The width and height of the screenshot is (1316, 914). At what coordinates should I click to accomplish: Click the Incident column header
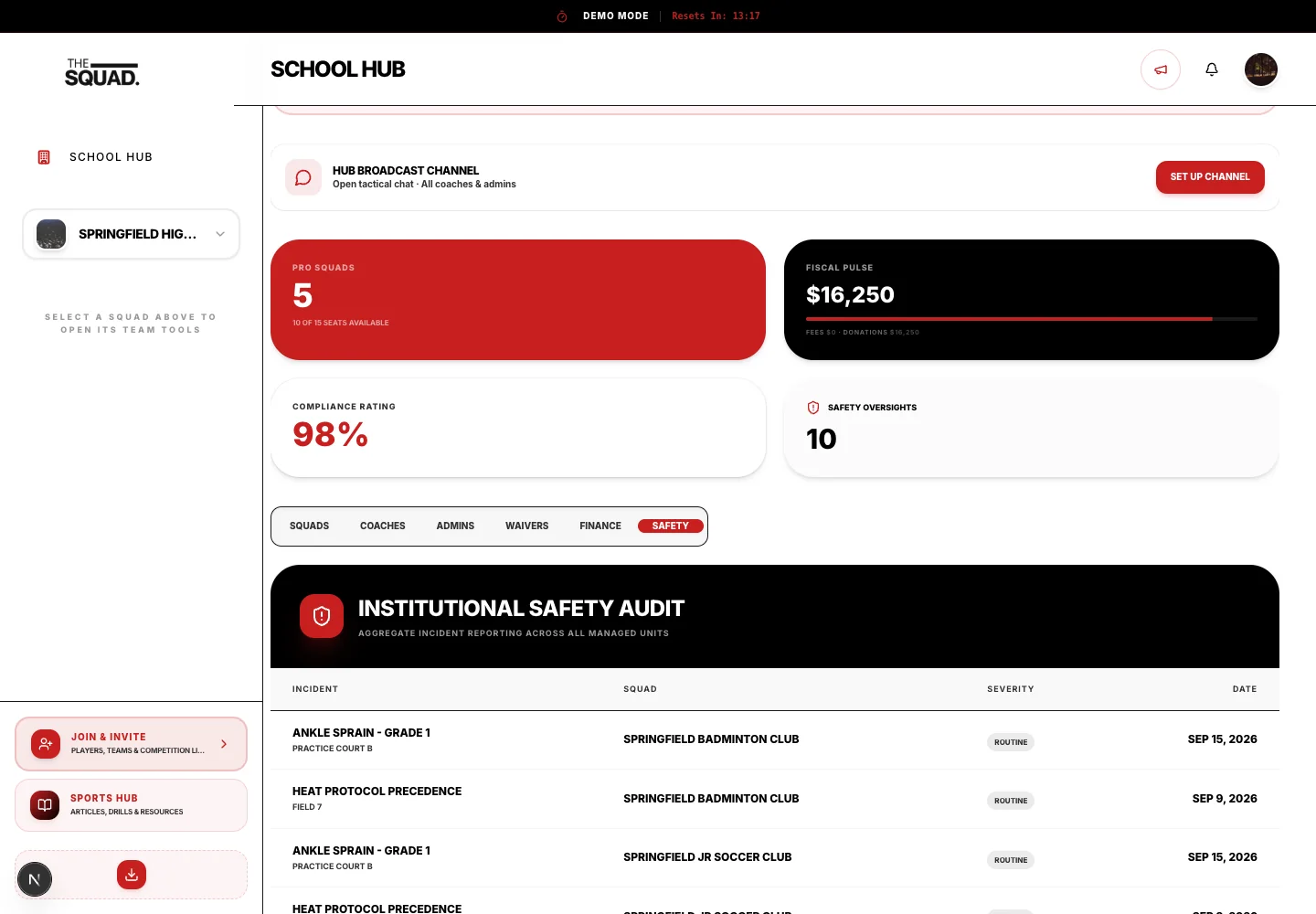click(315, 689)
